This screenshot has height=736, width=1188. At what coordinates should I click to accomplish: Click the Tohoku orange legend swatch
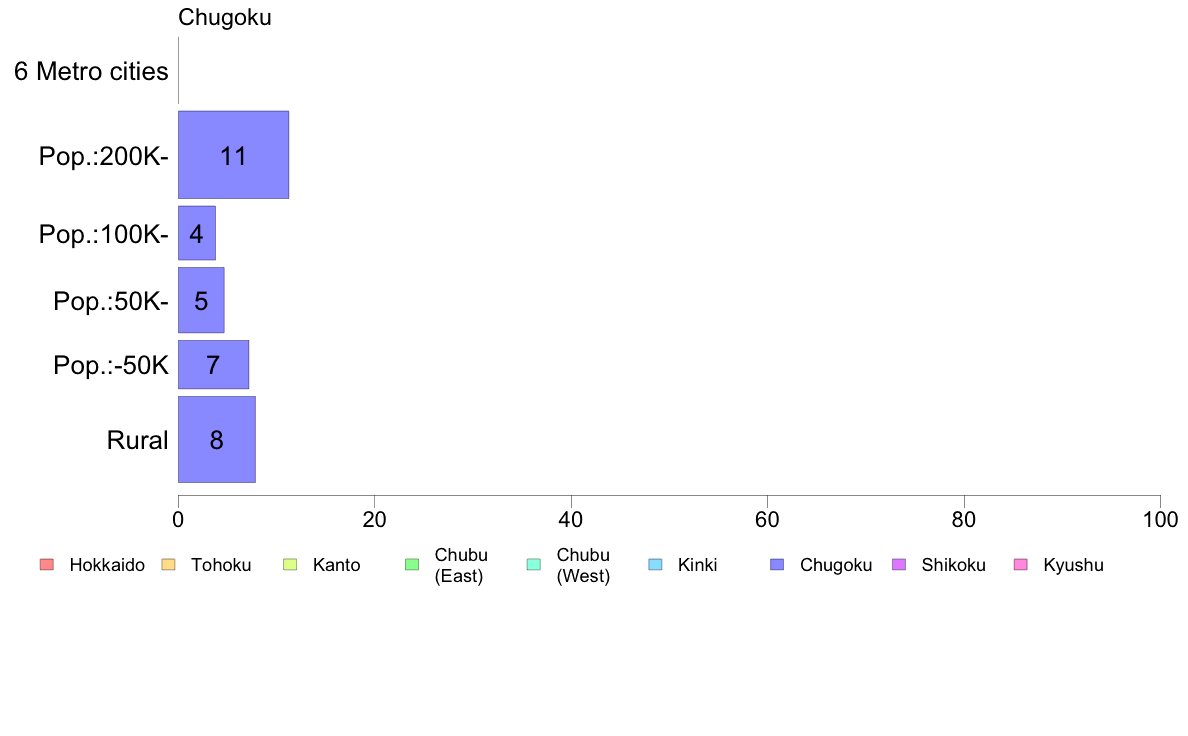(168, 565)
